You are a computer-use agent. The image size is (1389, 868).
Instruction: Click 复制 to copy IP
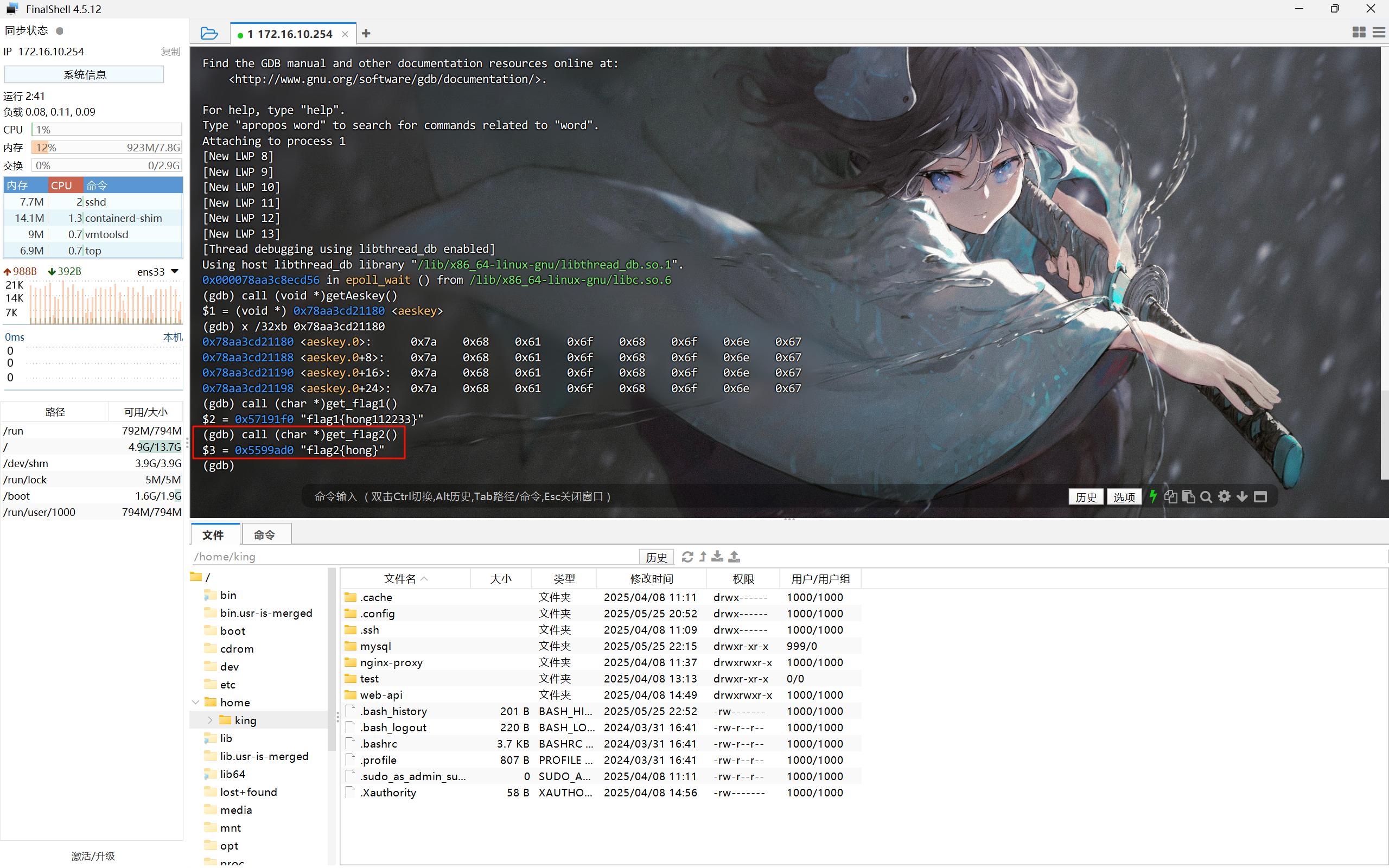pyautogui.click(x=170, y=52)
